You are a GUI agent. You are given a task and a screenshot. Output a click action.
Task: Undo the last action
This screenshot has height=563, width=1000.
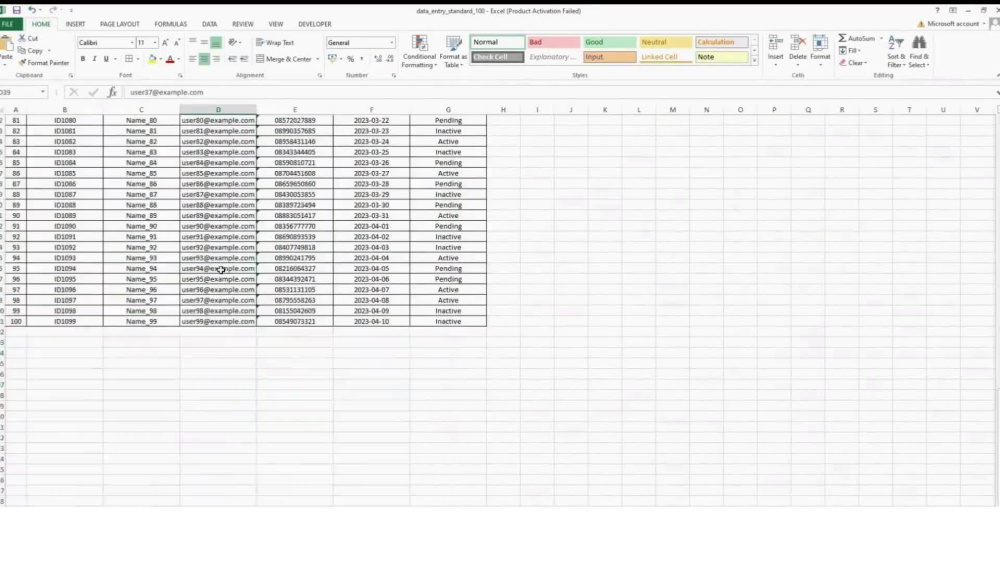(31, 10)
